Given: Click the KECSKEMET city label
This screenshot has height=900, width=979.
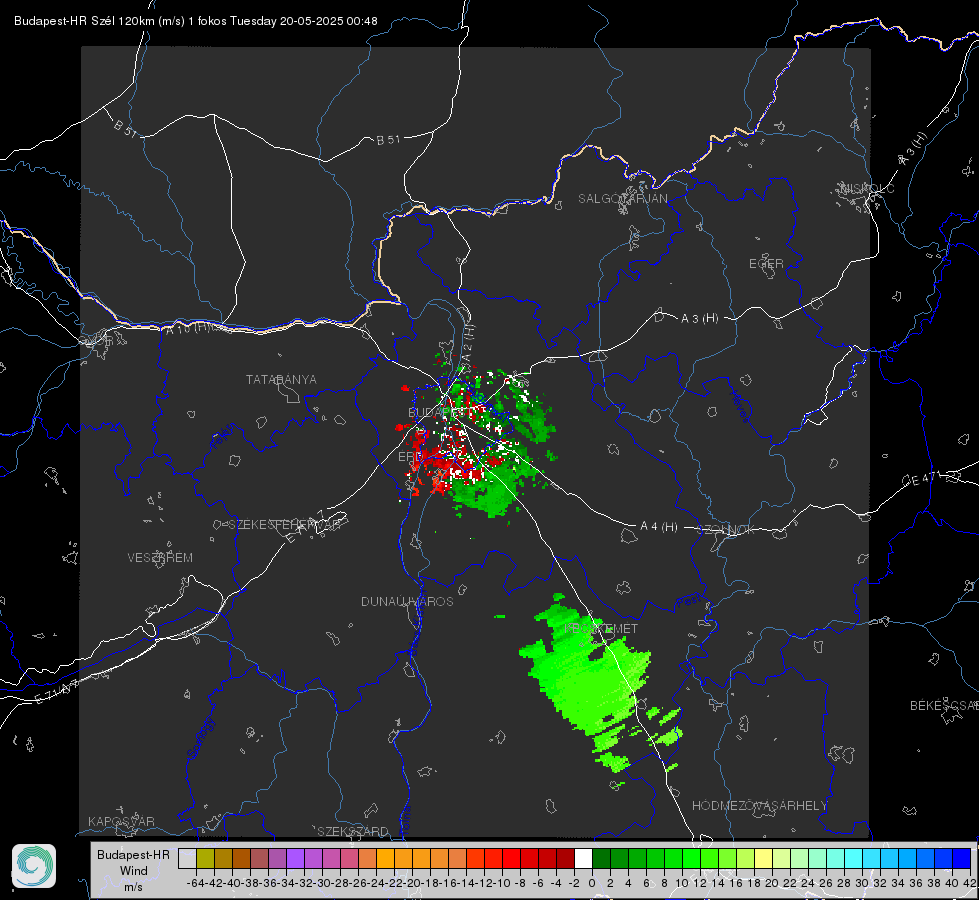Looking at the screenshot, I should pos(601,629).
